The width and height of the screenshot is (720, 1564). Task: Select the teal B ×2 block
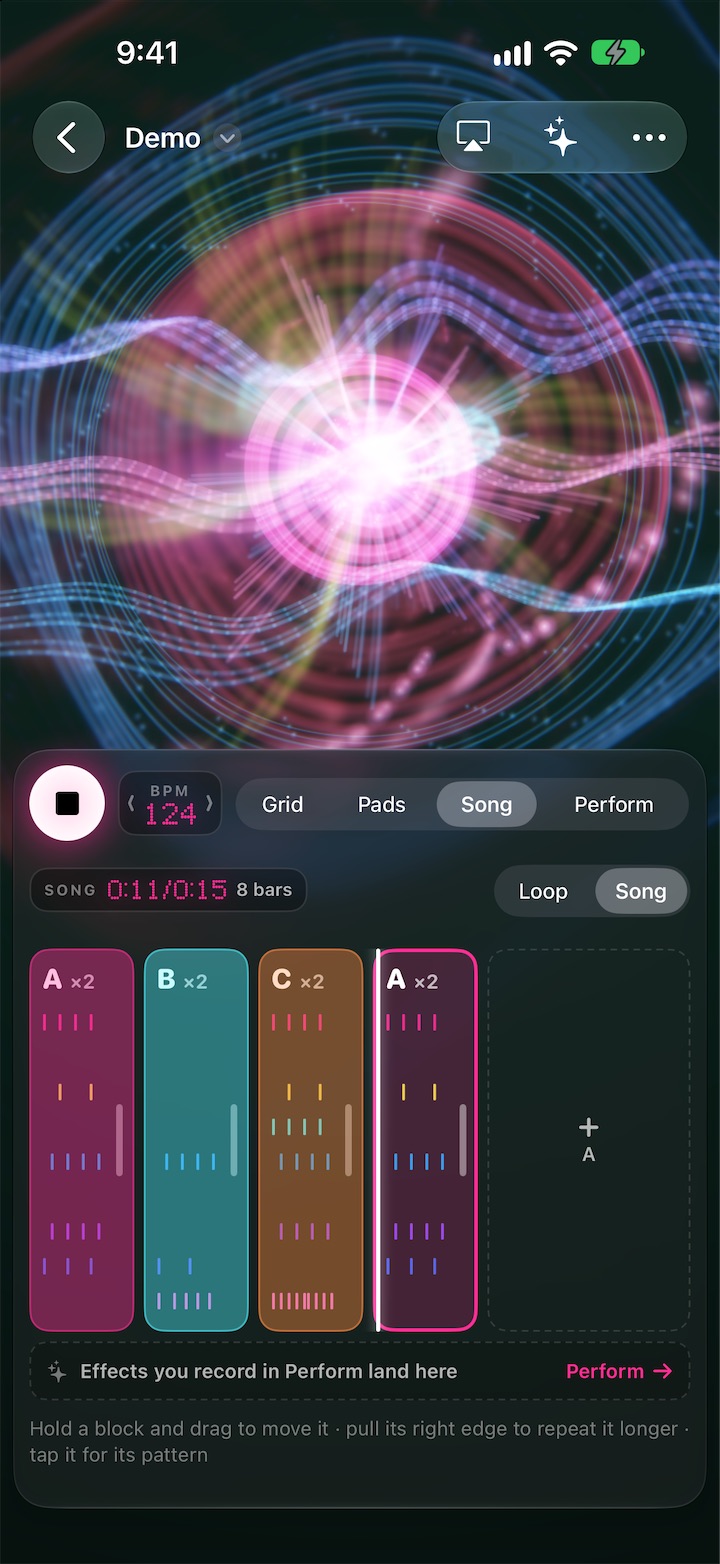196,1140
